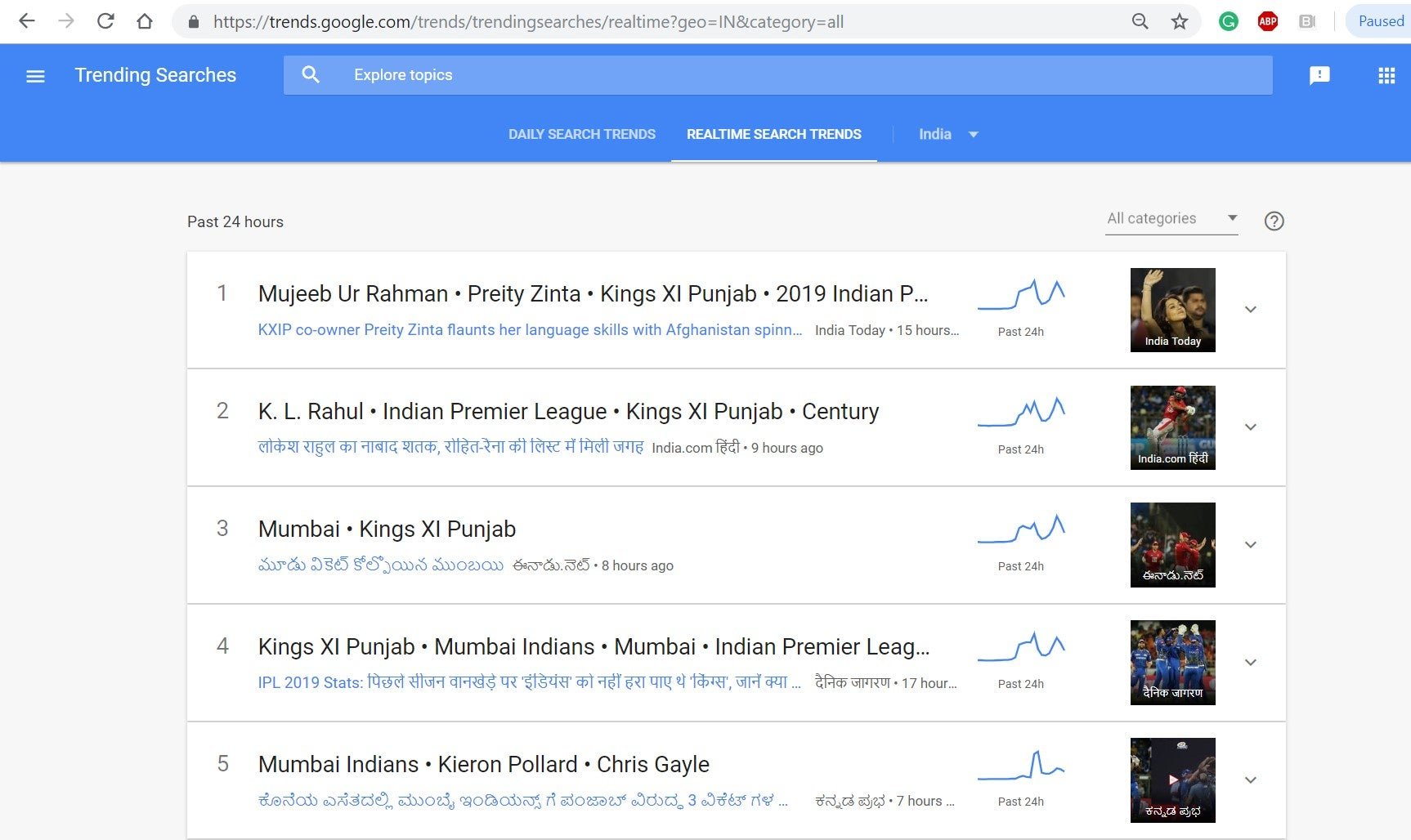
Task: Expand the K. L. Rahul trend row
Action: (x=1250, y=427)
